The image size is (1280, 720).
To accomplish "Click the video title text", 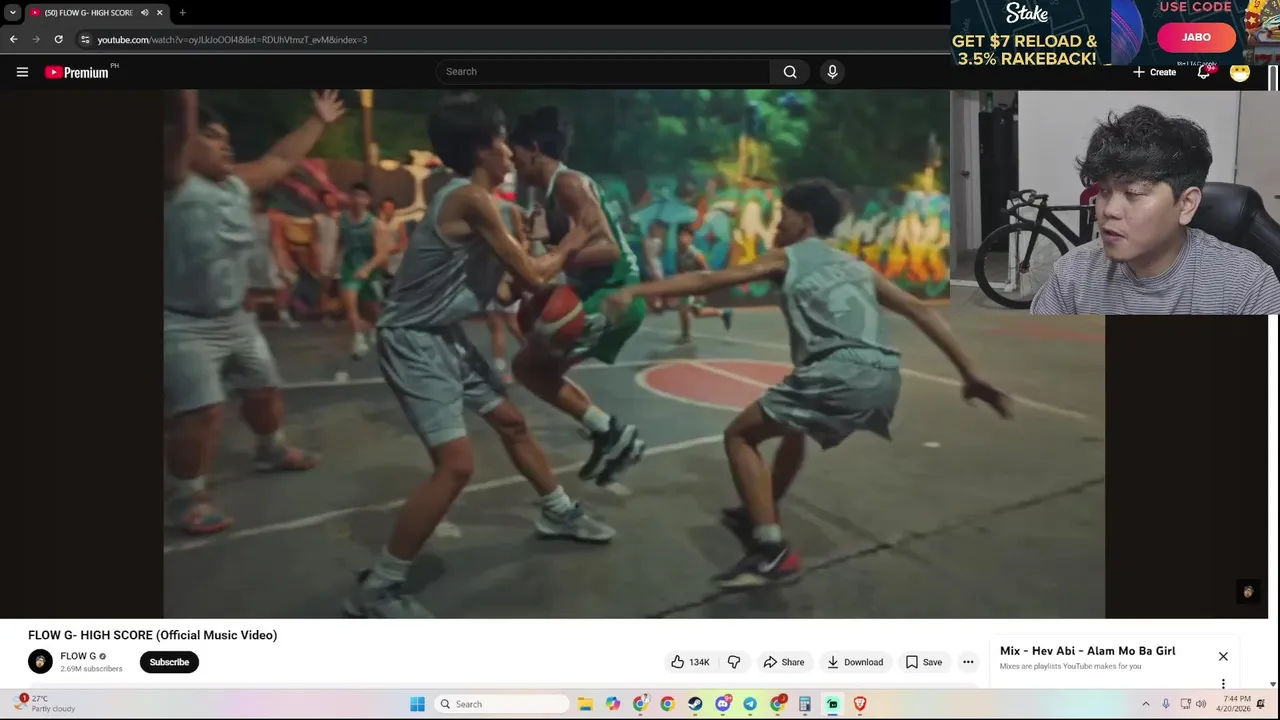I will [x=152, y=635].
